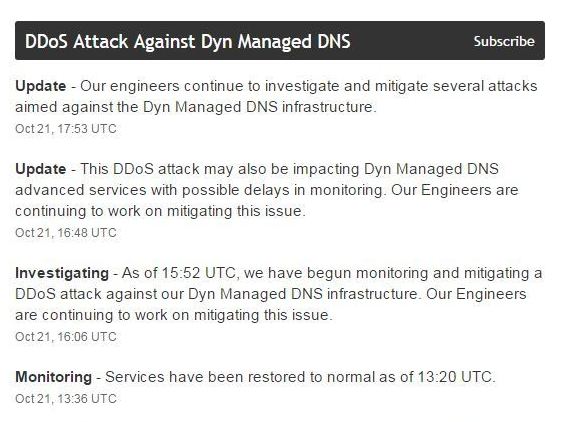The image size is (563, 422).
Task: Click the 15:52 UTC time in Investigating entry
Action: click(199, 273)
